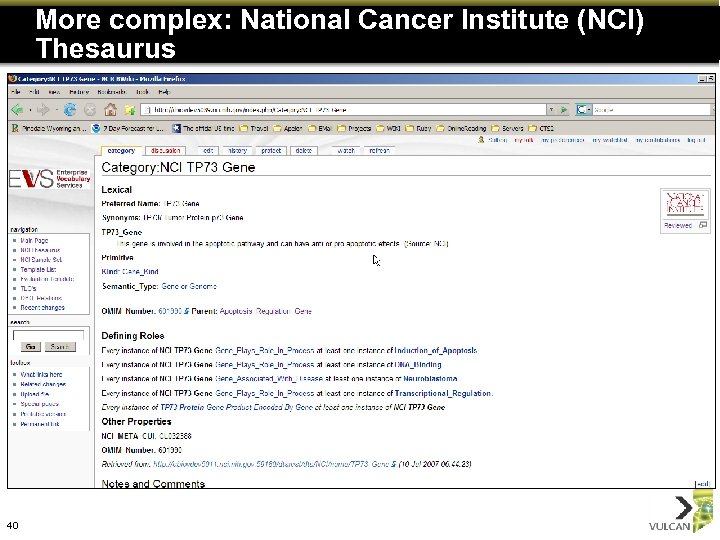Open the Travel bookmarks folder
This screenshot has width=720, height=540.
(x=254, y=128)
